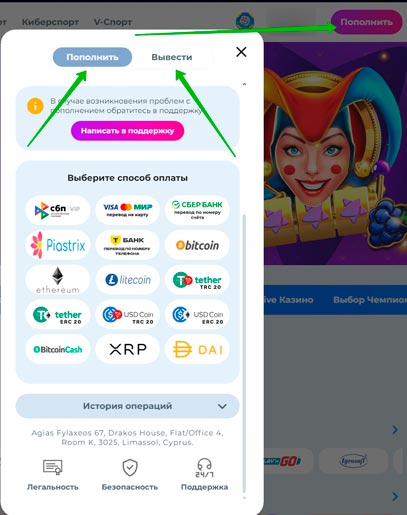This screenshot has width=407, height=515.
Task: Choose ethereum as payment method
Action: (x=58, y=280)
